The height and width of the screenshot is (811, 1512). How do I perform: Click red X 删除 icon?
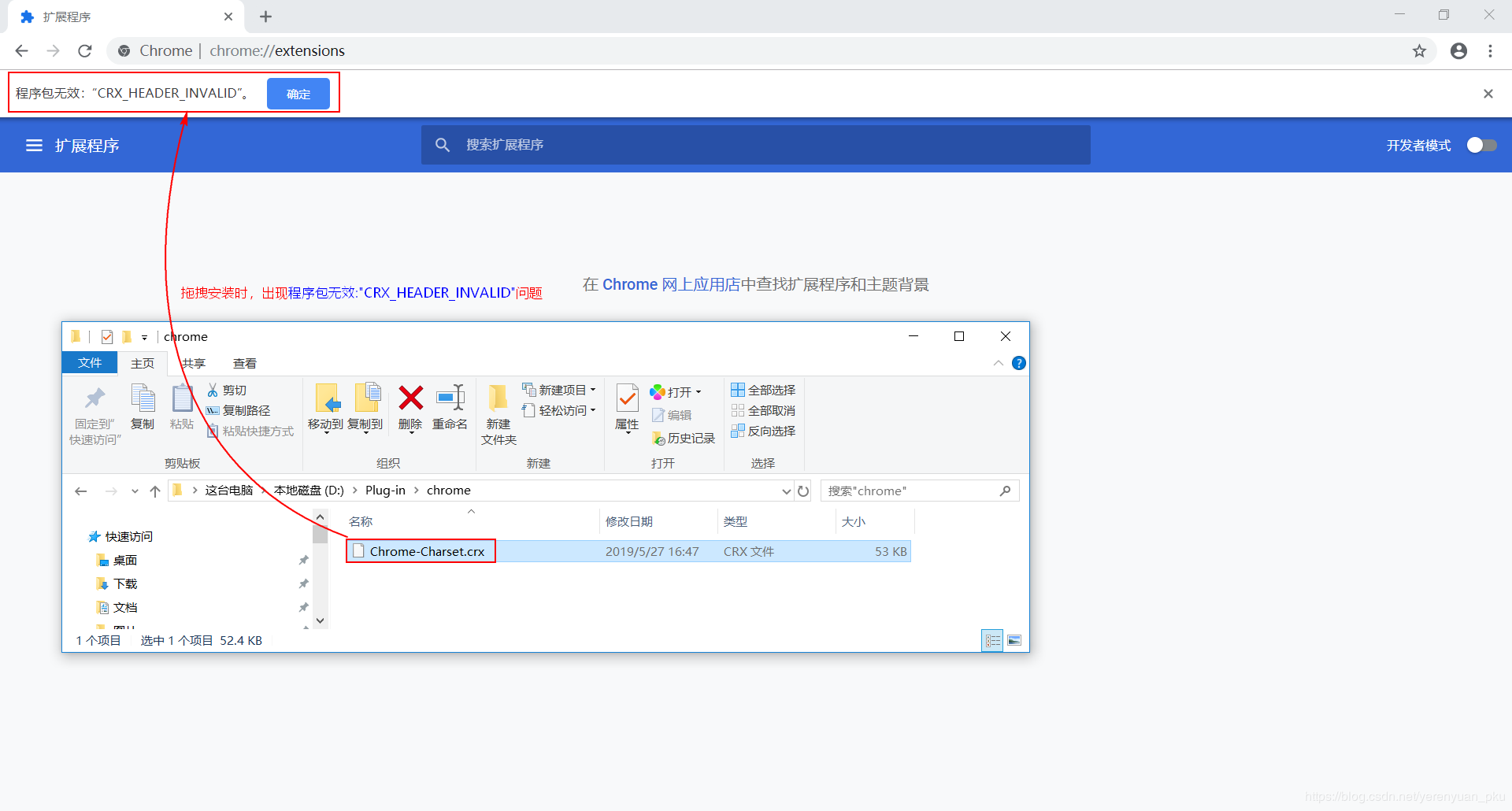(x=410, y=398)
